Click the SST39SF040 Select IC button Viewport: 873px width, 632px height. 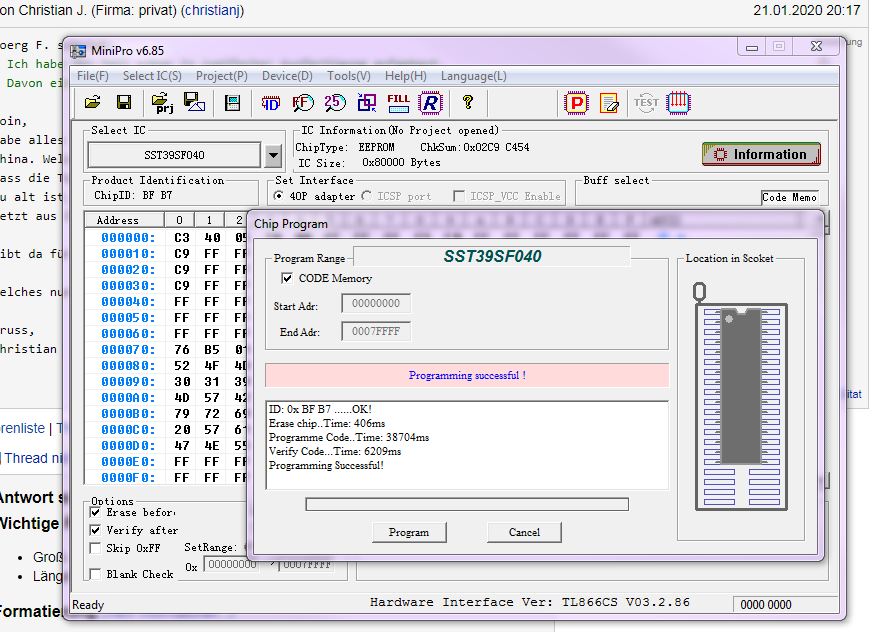(174, 155)
